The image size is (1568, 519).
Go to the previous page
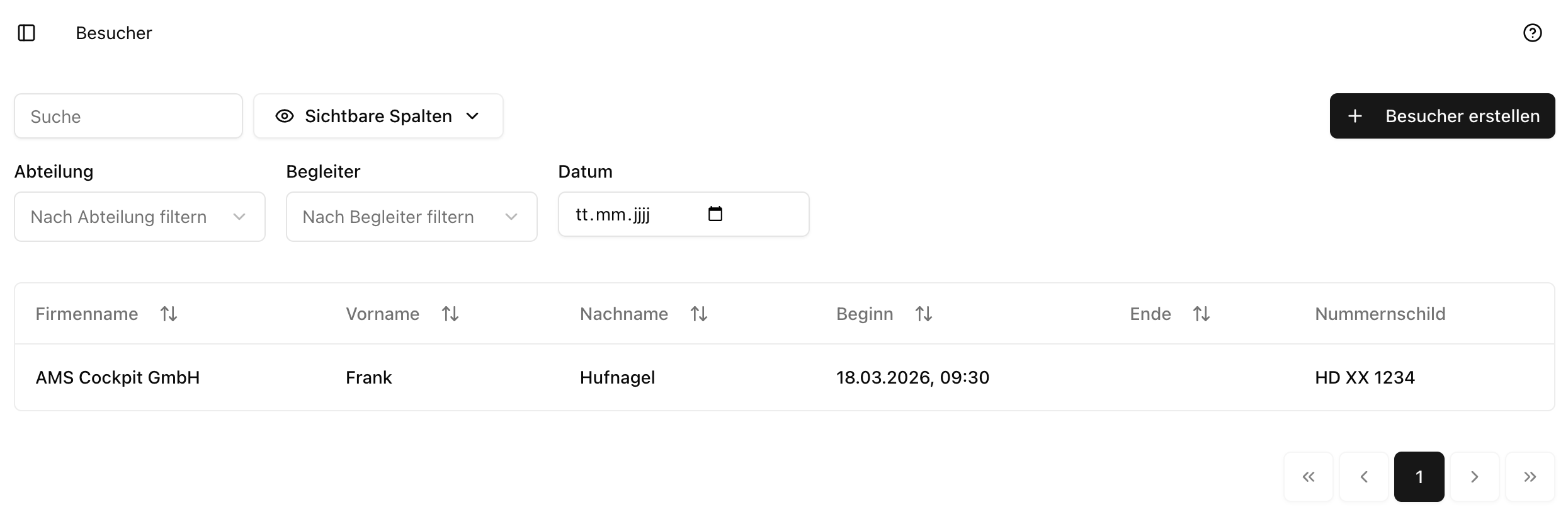coord(1364,477)
